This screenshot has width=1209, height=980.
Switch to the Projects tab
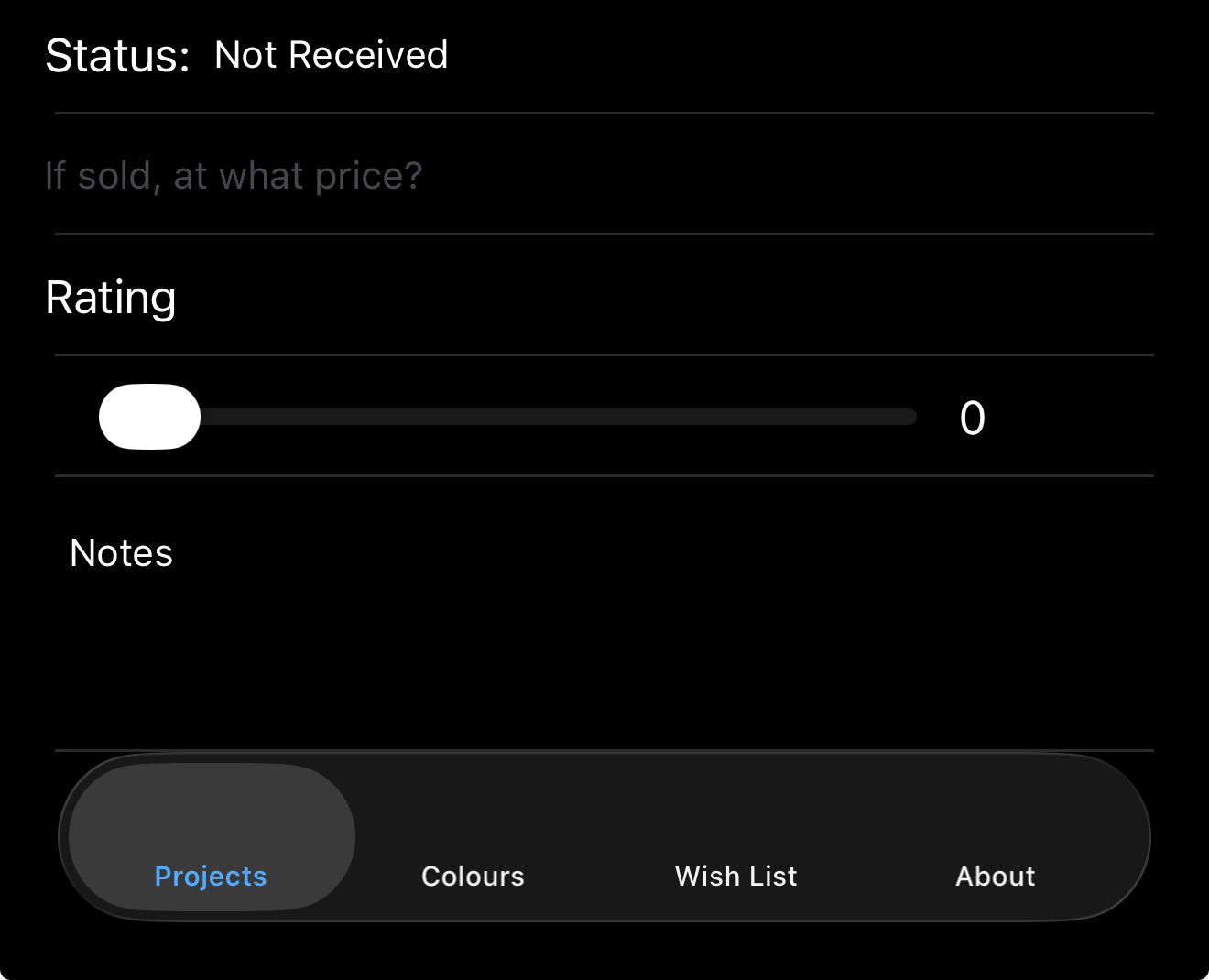[x=211, y=876]
